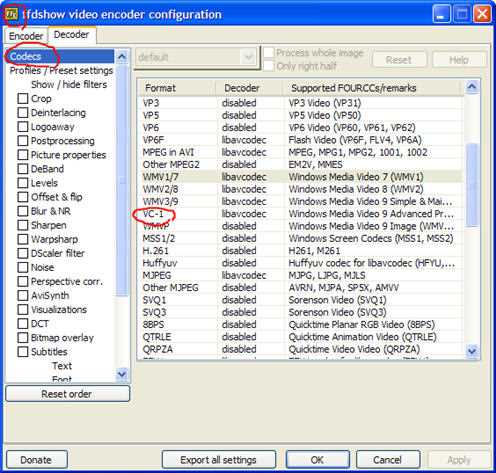Click codec list scroll up arrow

[472, 87]
